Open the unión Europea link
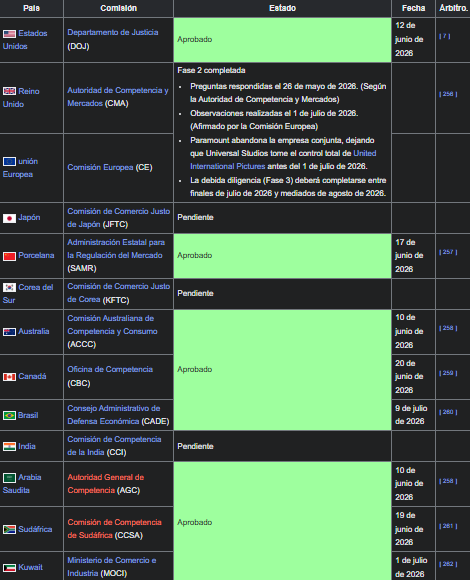This screenshot has width=470, height=580. (20, 168)
